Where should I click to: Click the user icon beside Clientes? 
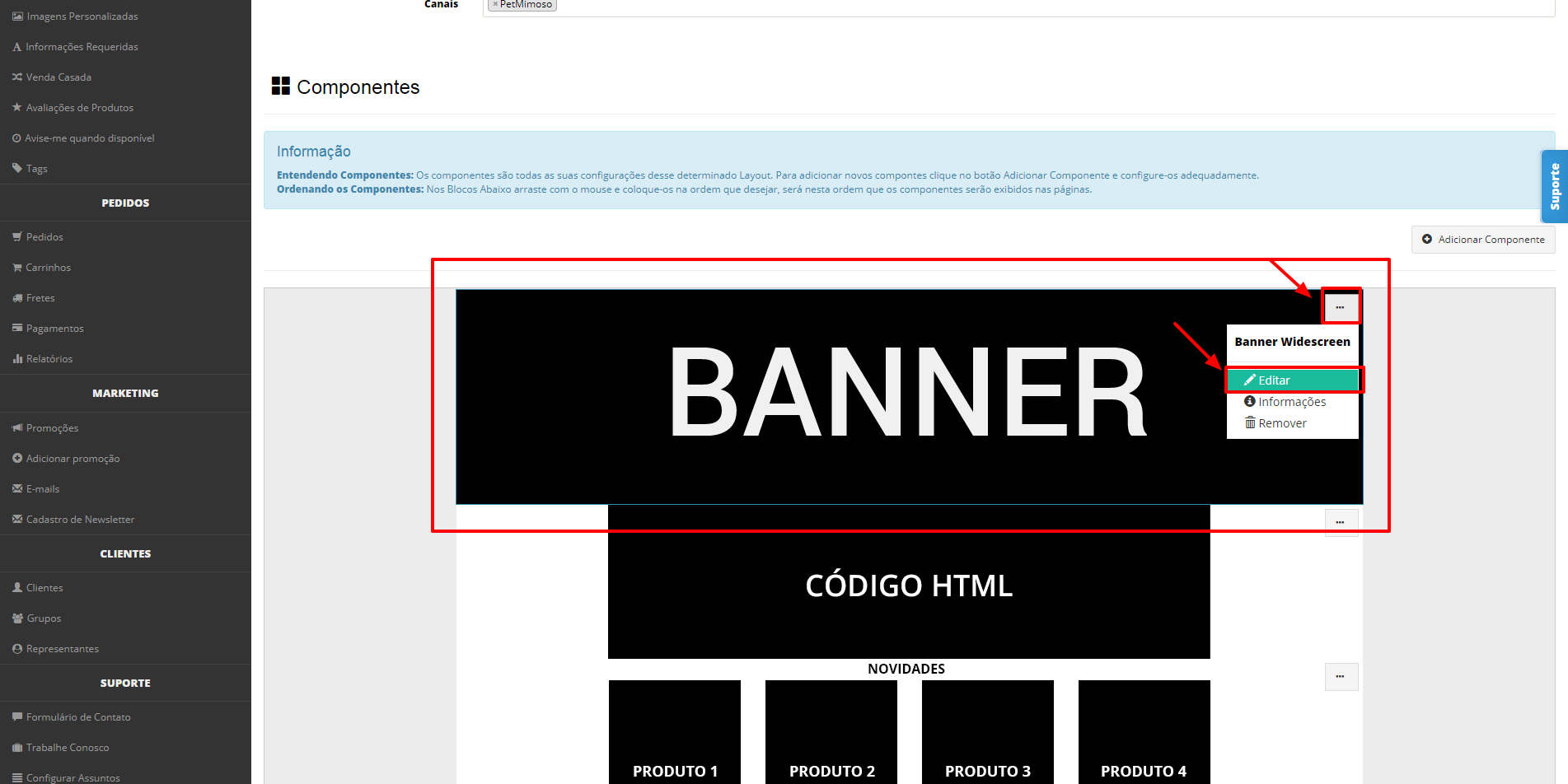tap(17, 588)
